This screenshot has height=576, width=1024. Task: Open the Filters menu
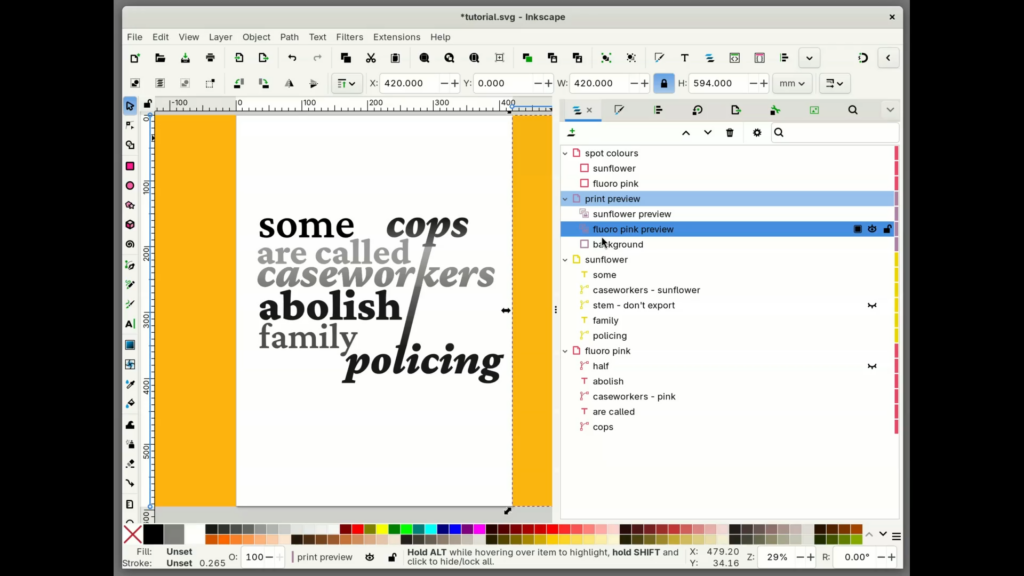click(x=349, y=37)
